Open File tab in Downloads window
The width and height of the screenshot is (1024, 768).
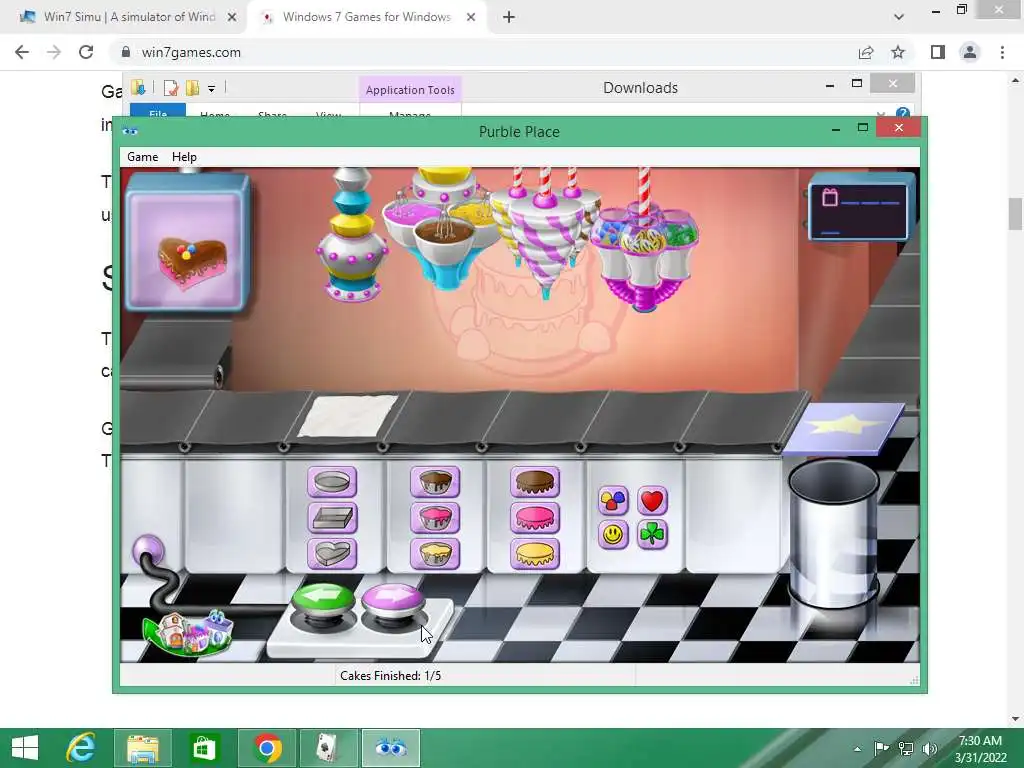point(158,112)
